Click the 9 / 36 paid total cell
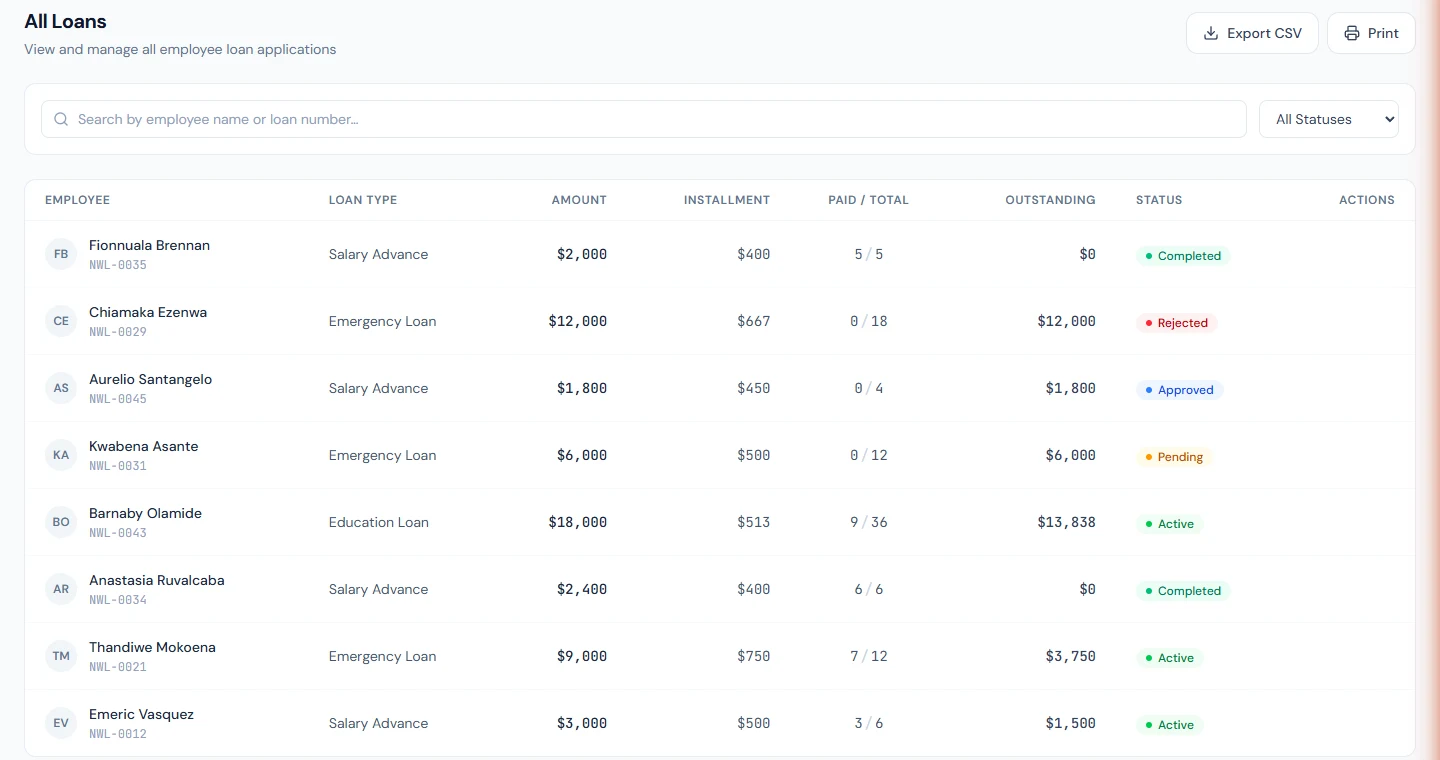The height and width of the screenshot is (760, 1440). pyautogui.click(x=869, y=522)
